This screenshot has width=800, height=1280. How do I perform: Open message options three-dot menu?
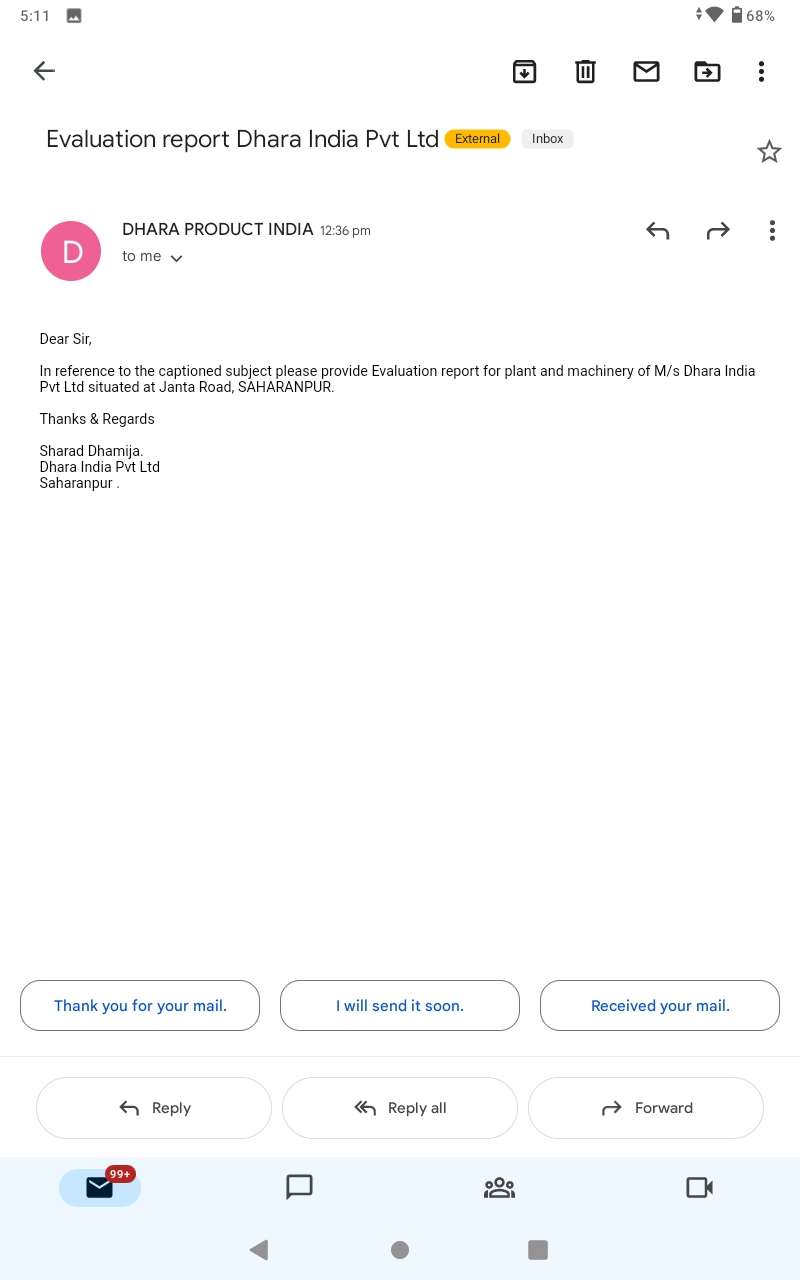coord(772,231)
